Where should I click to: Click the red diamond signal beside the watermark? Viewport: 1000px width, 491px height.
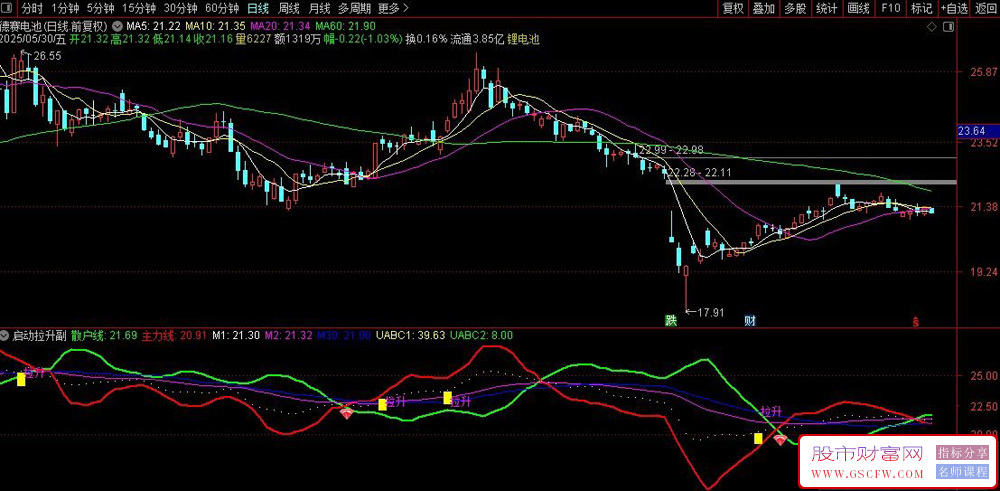(780, 439)
